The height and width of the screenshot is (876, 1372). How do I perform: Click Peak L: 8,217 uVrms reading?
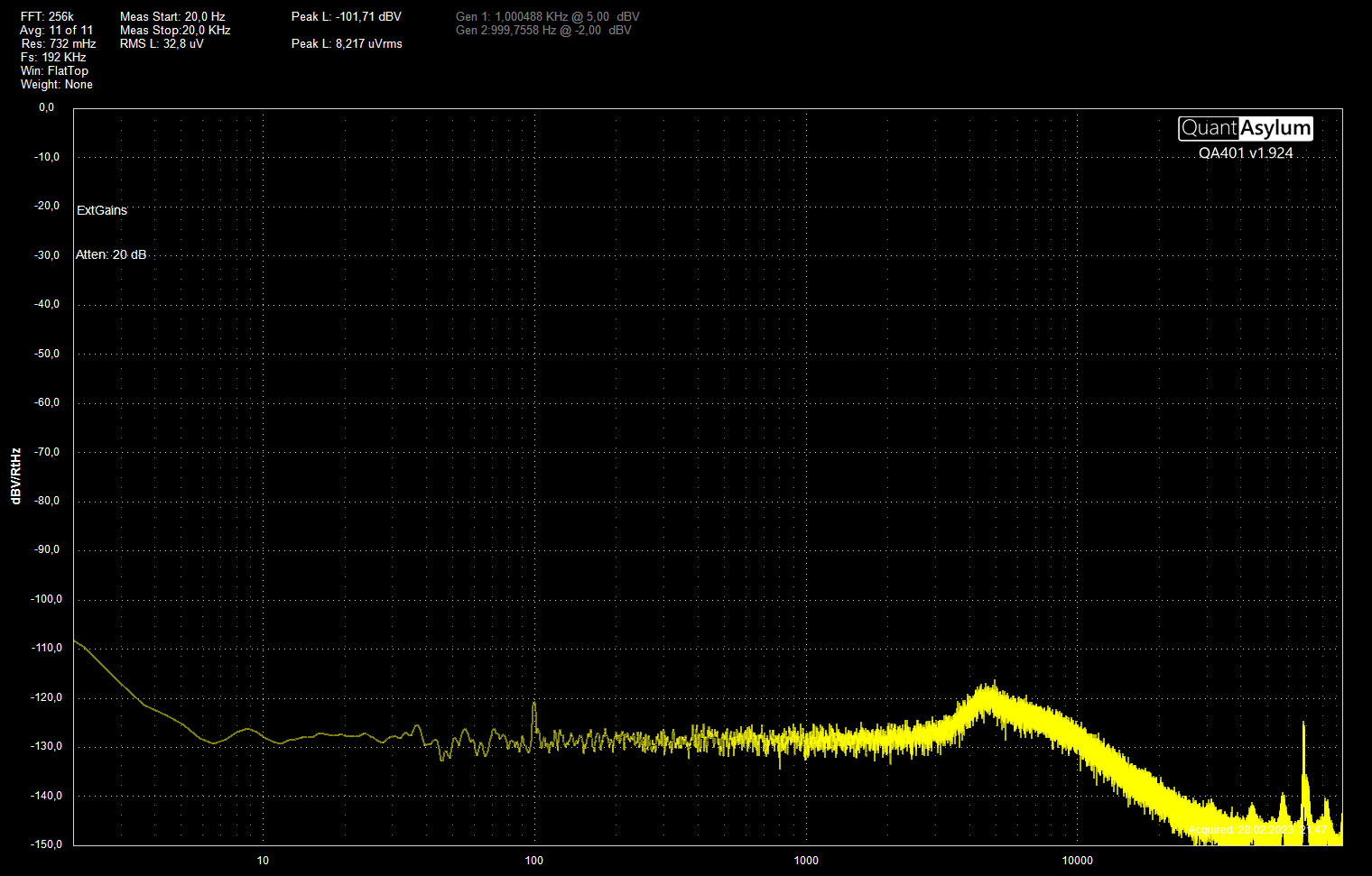[347, 43]
